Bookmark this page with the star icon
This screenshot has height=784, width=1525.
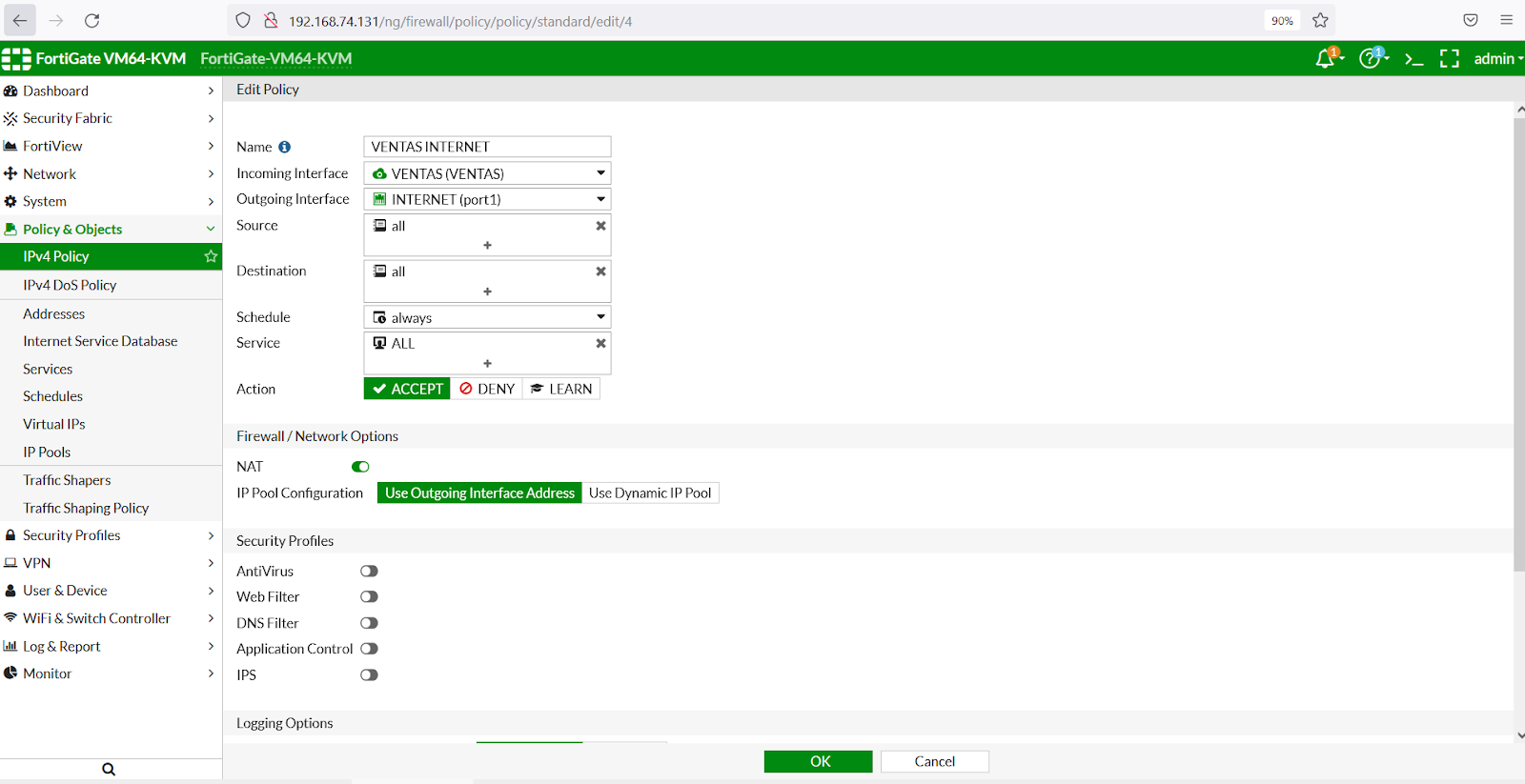tap(1320, 20)
